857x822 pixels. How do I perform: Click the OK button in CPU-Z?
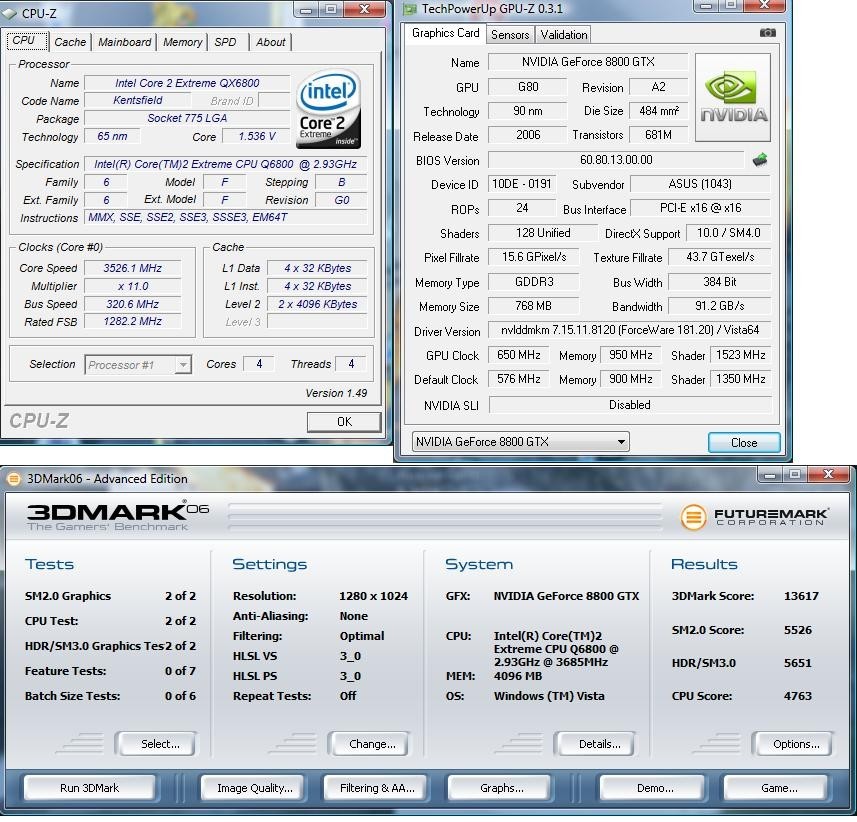pyautogui.click(x=344, y=422)
